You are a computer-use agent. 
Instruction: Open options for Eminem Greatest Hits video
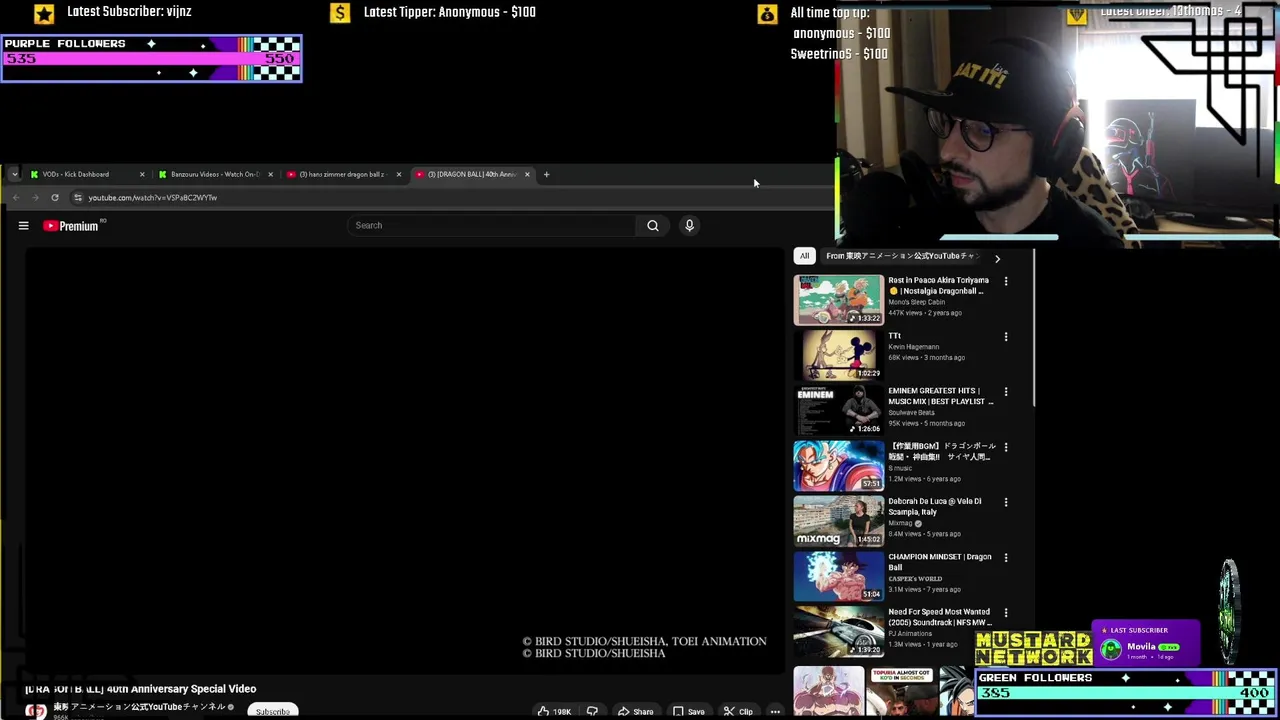point(1006,392)
